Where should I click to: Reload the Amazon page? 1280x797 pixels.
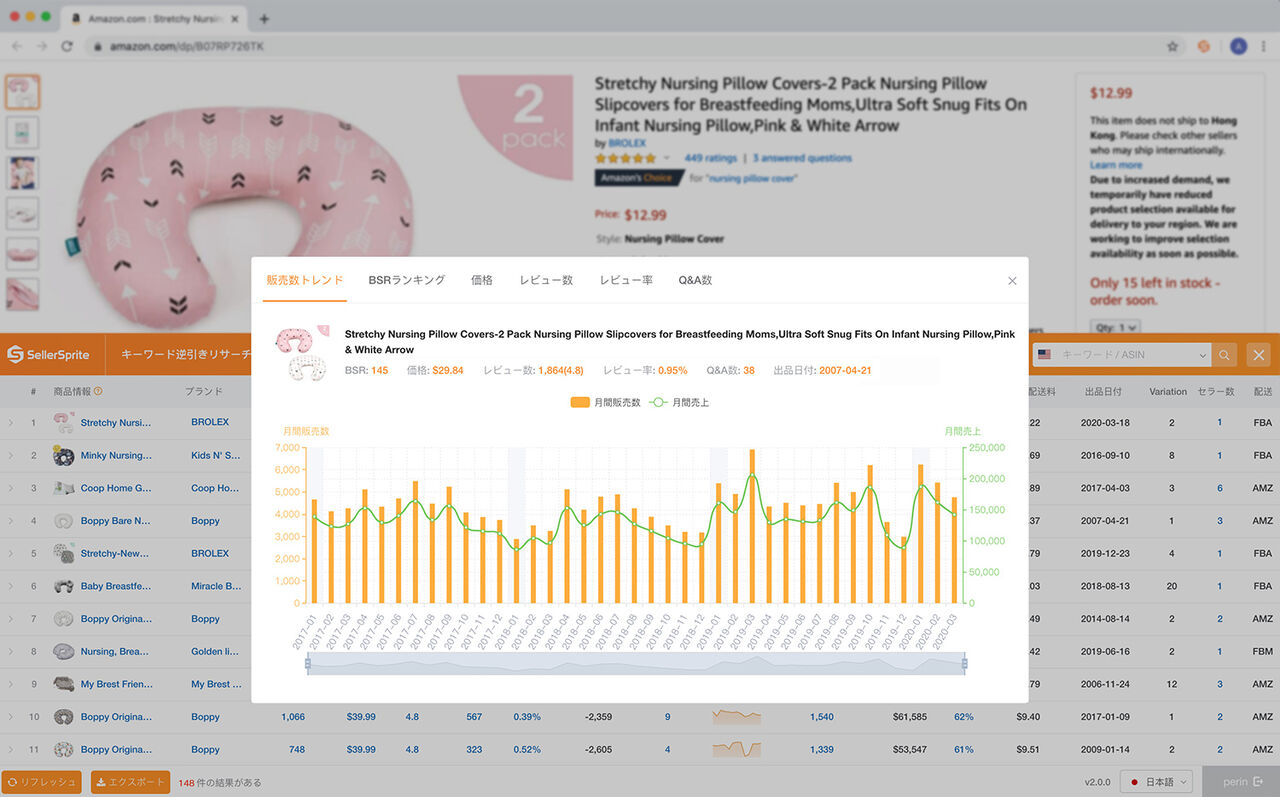(x=67, y=46)
